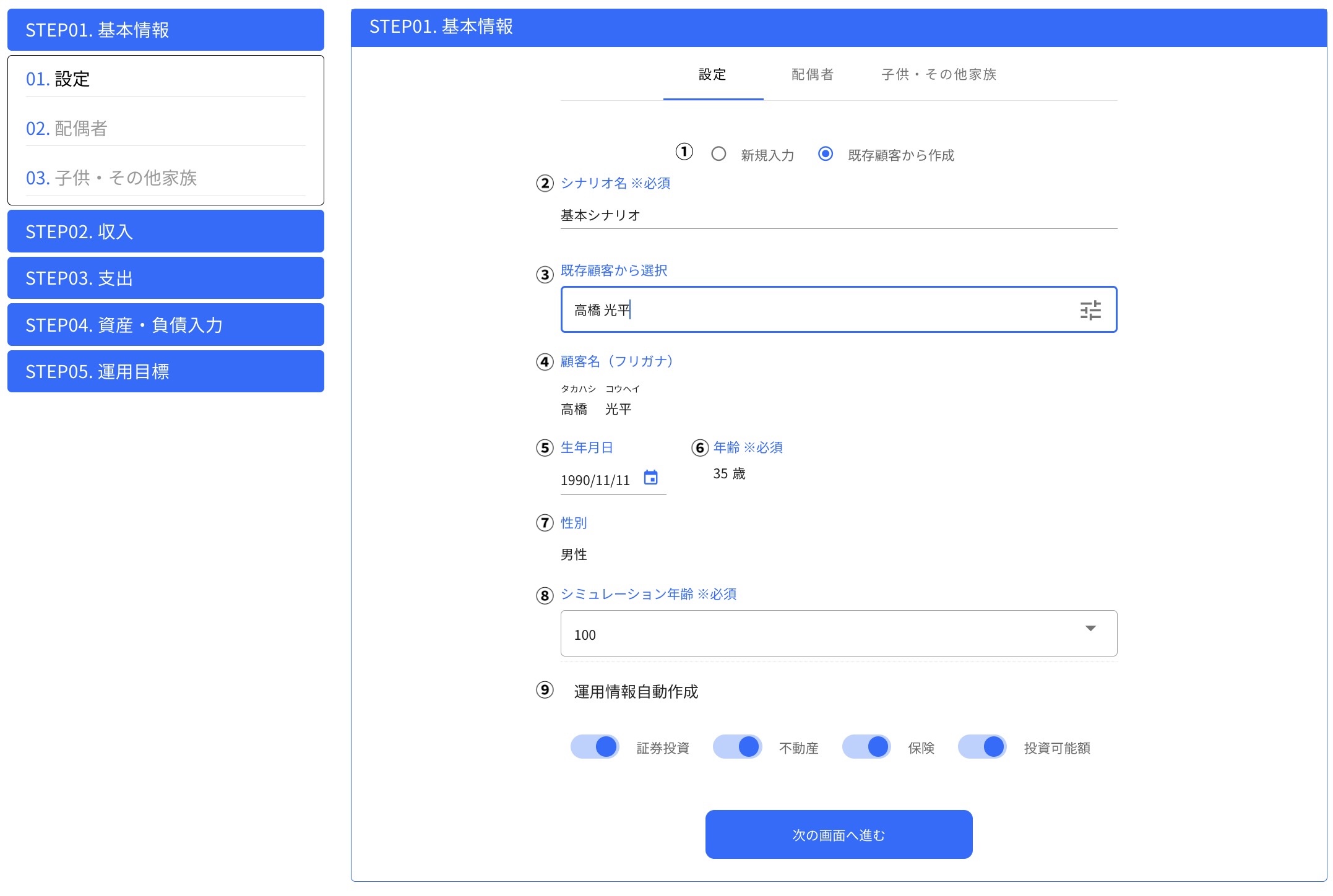Click the 次の画面へ進む button
The width and height of the screenshot is (1333, 896).
pos(839,835)
